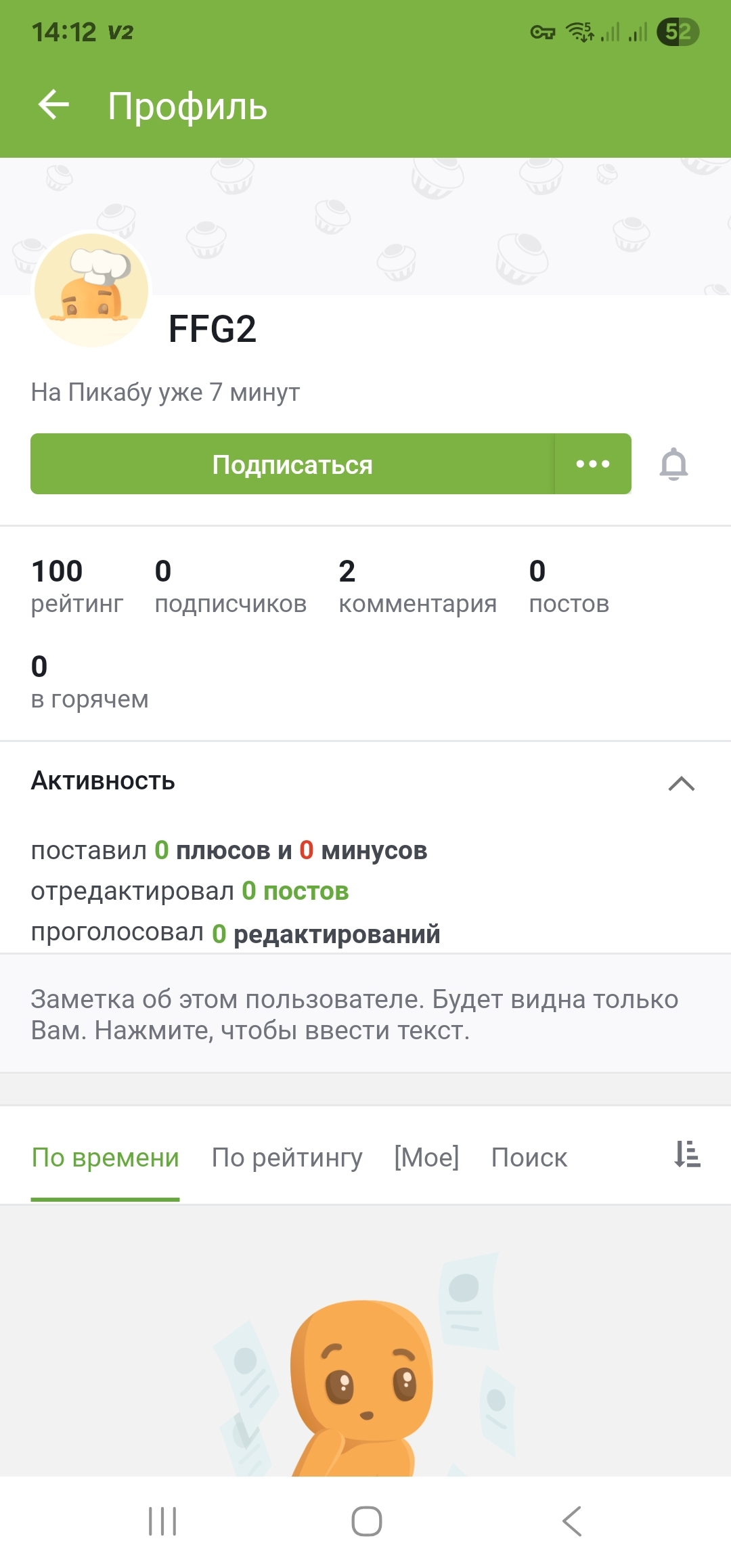Collapse the Активность section
The image size is (731, 1568).
coord(681,783)
